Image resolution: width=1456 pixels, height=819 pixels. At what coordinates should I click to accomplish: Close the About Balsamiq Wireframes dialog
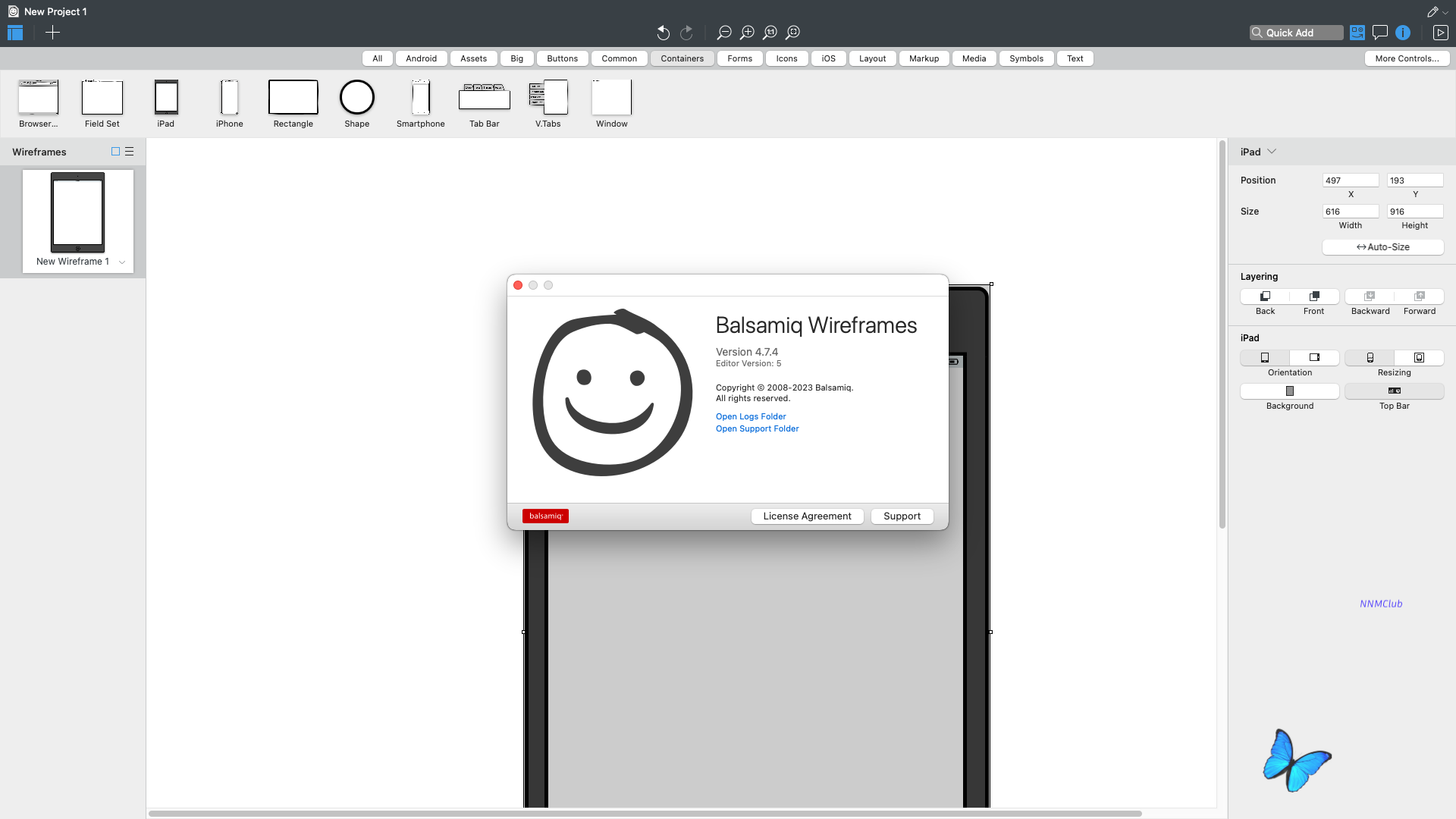click(x=518, y=285)
